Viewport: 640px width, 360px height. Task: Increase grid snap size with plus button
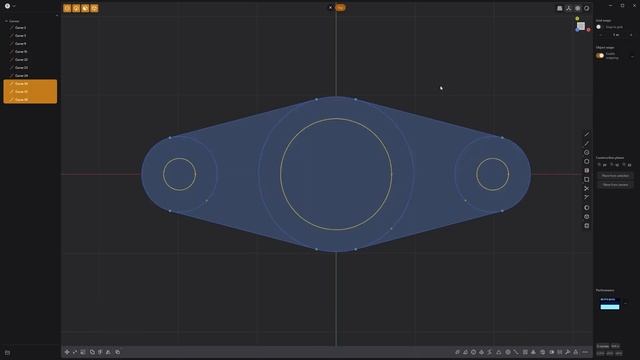(x=631, y=35)
